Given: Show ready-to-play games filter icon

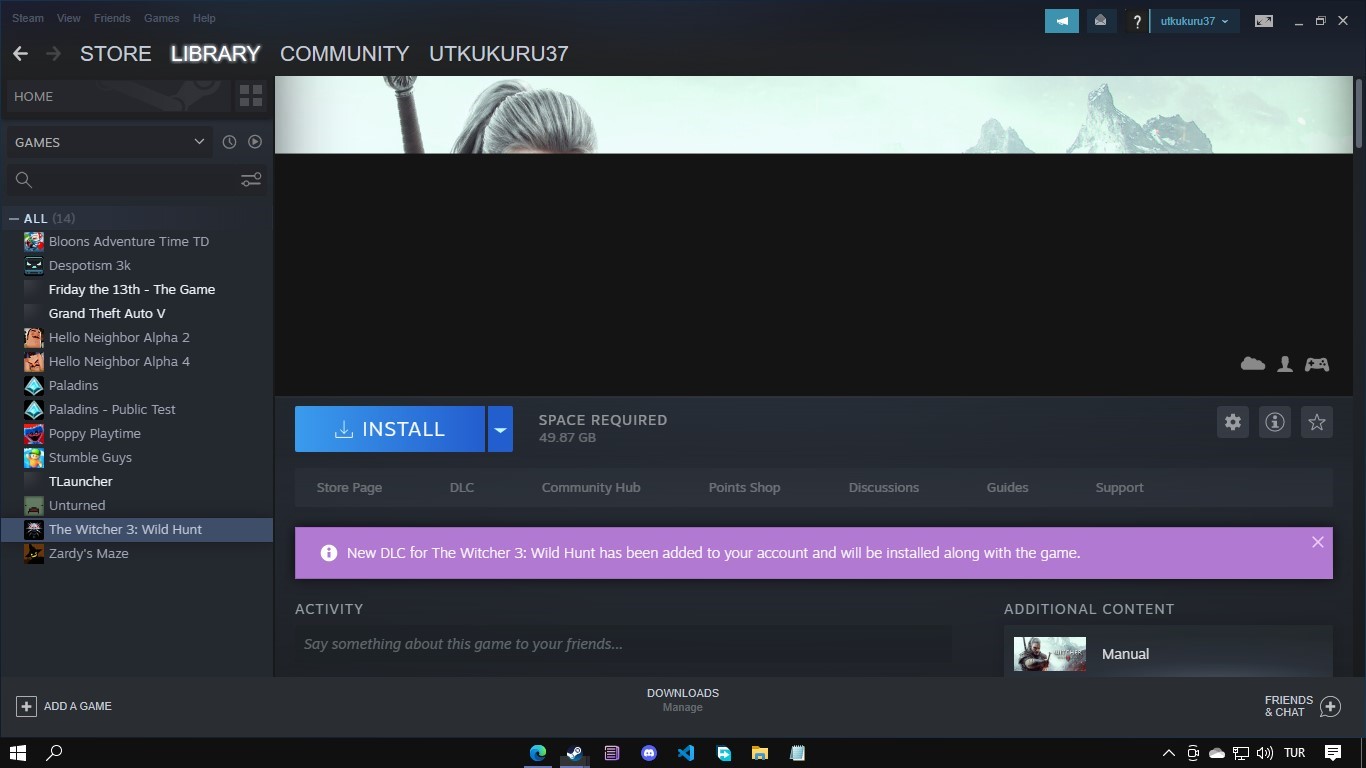Looking at the screenshot, I should [255, 142].
